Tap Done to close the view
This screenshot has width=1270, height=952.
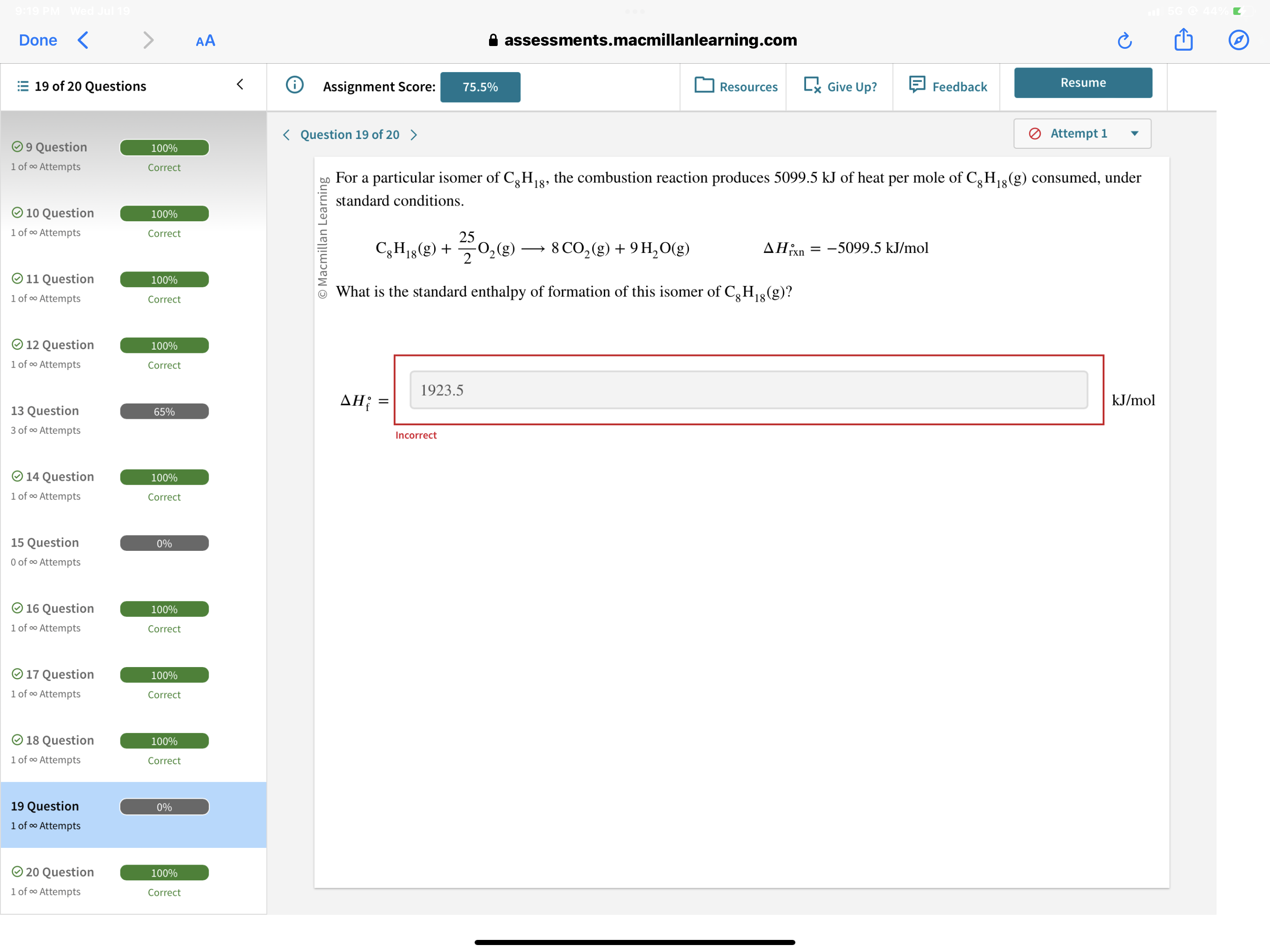click(38, 40)
